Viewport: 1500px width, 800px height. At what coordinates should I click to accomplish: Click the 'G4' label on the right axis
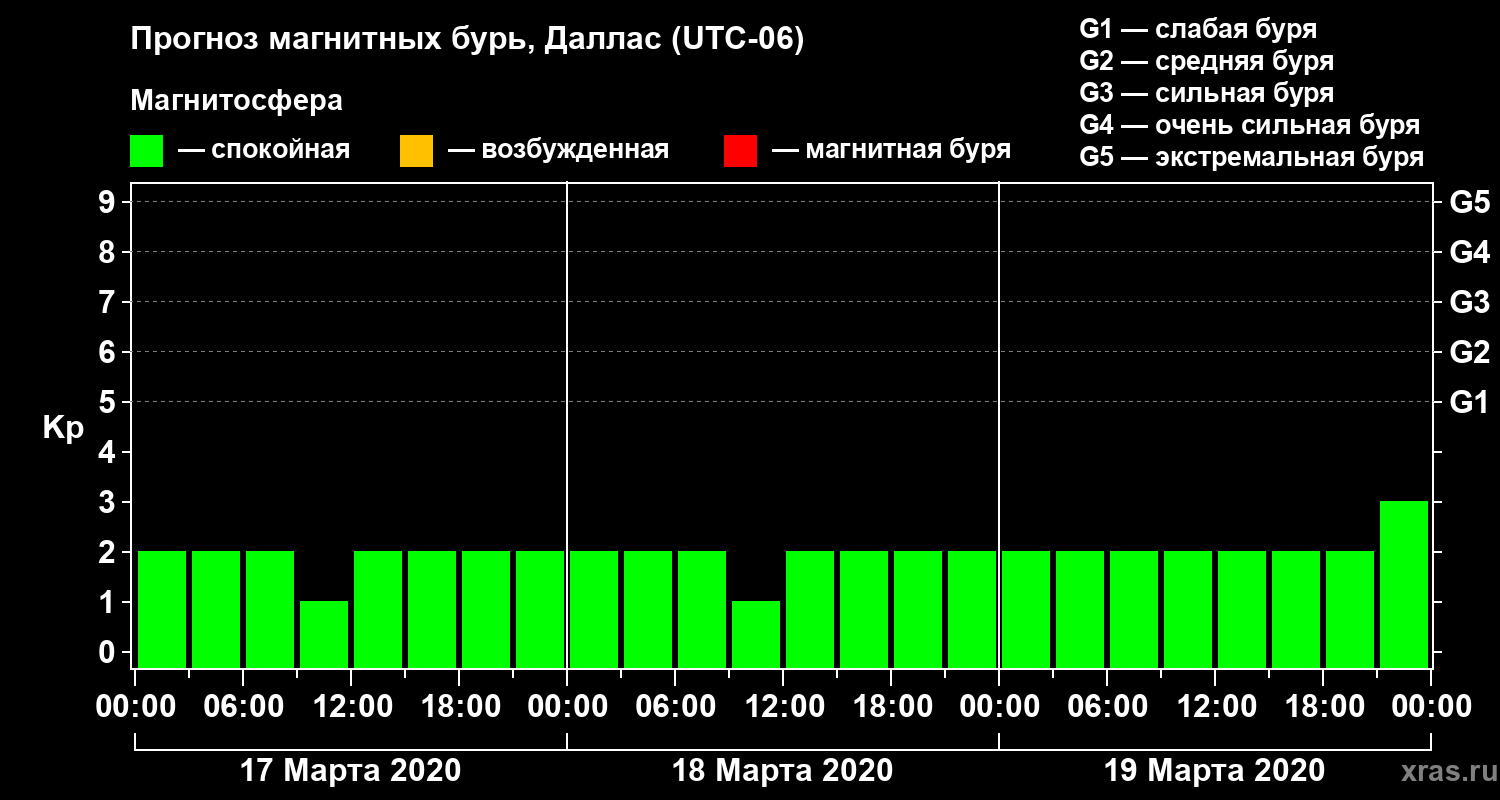(x=1469, y=253)
